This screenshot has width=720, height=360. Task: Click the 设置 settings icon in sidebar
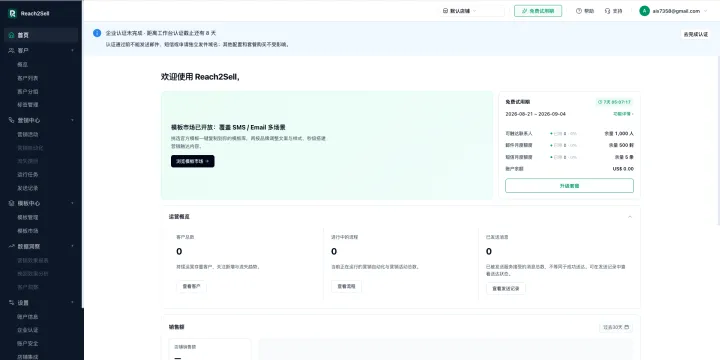(11, 303)
